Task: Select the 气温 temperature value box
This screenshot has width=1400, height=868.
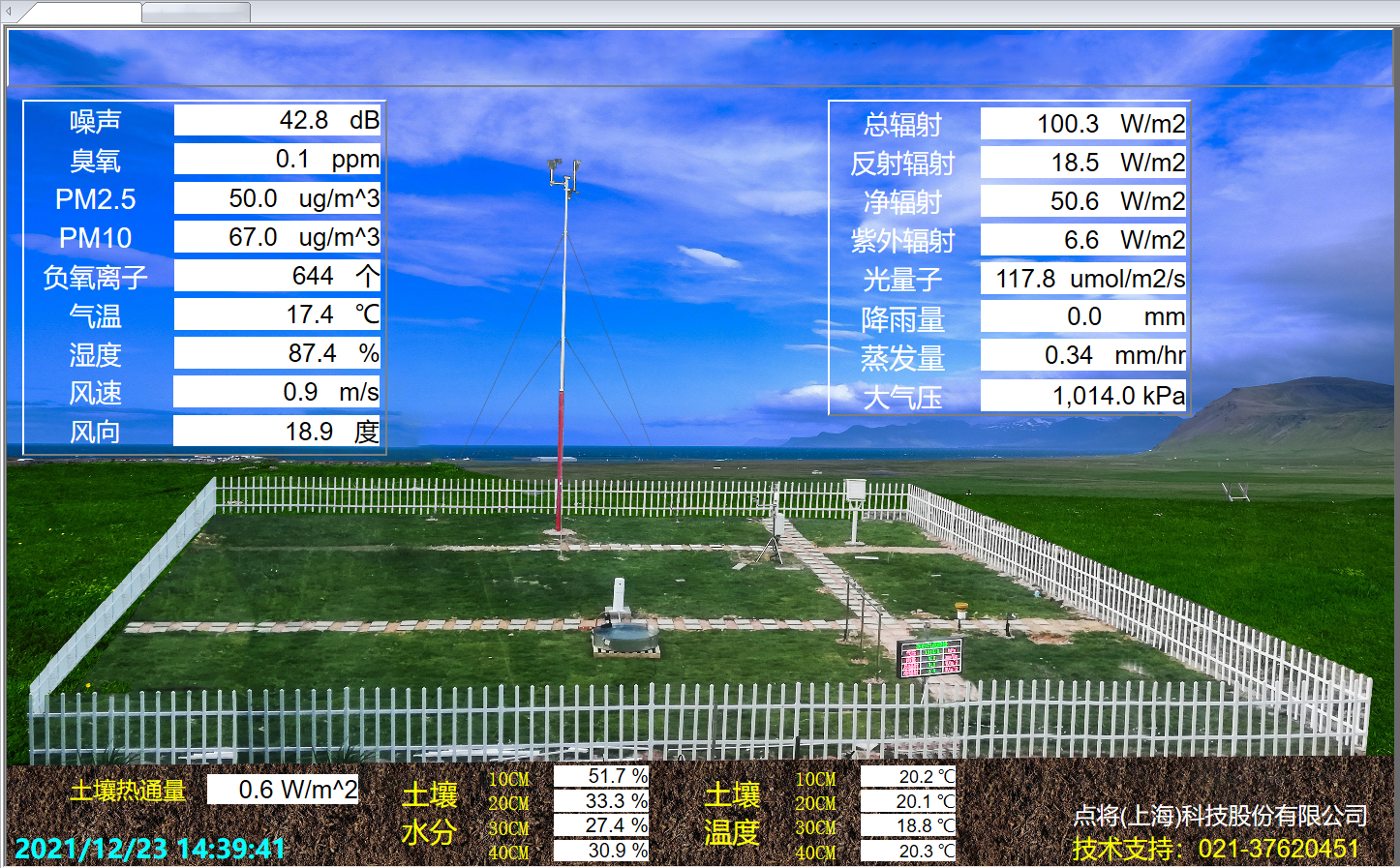Action: coord(277,314)
